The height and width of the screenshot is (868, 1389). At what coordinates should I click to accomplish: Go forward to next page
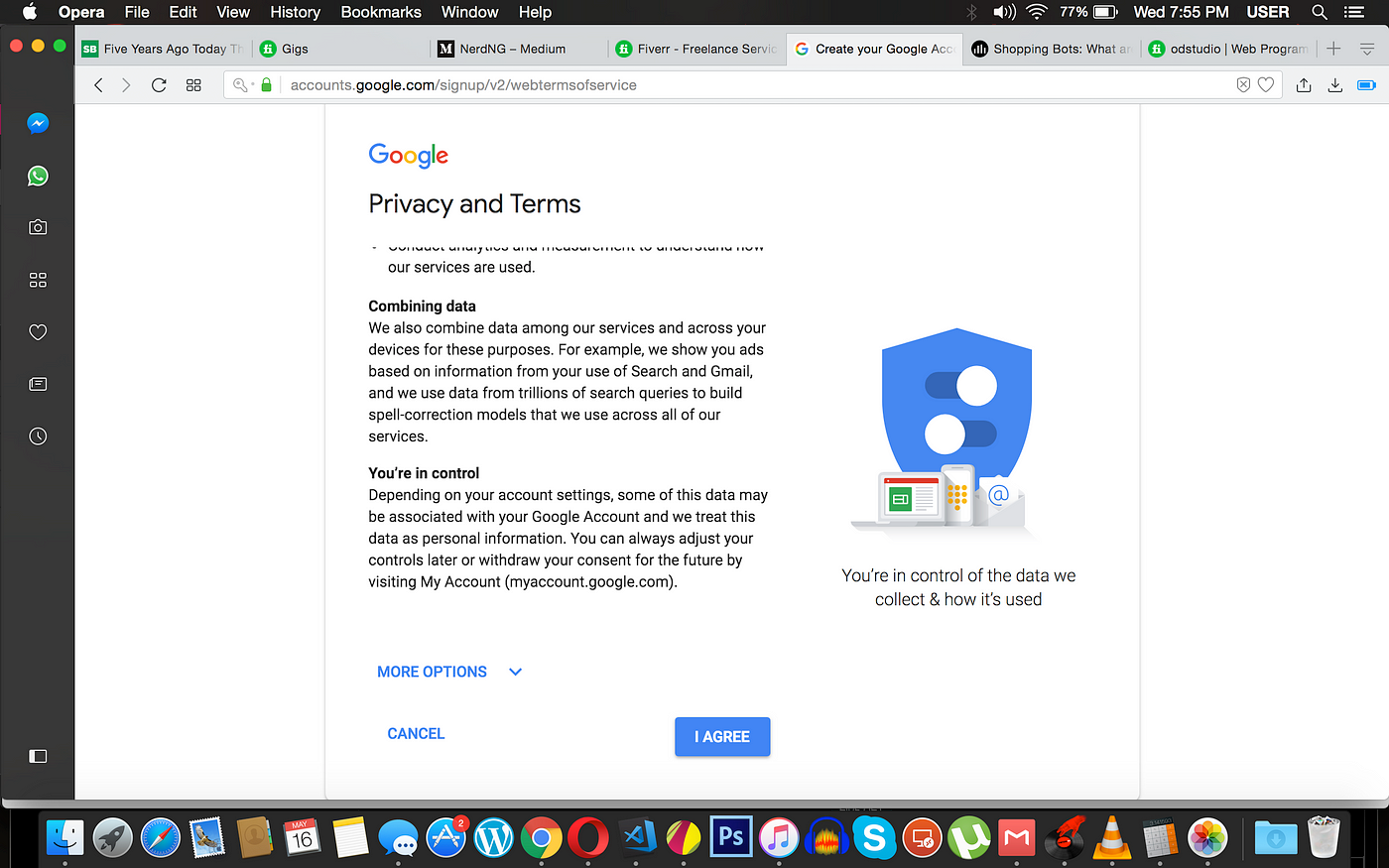pos(126,85)
